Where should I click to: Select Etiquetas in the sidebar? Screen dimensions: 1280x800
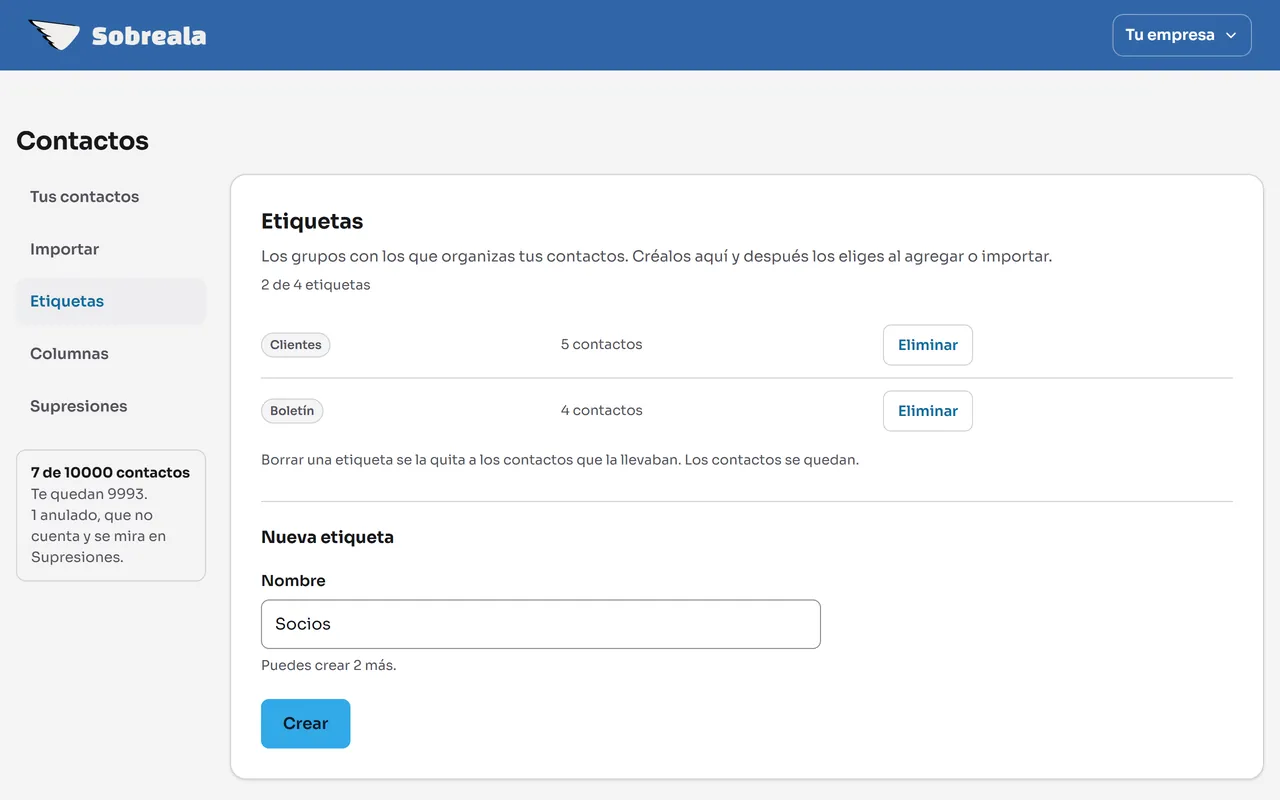(110, 301)
